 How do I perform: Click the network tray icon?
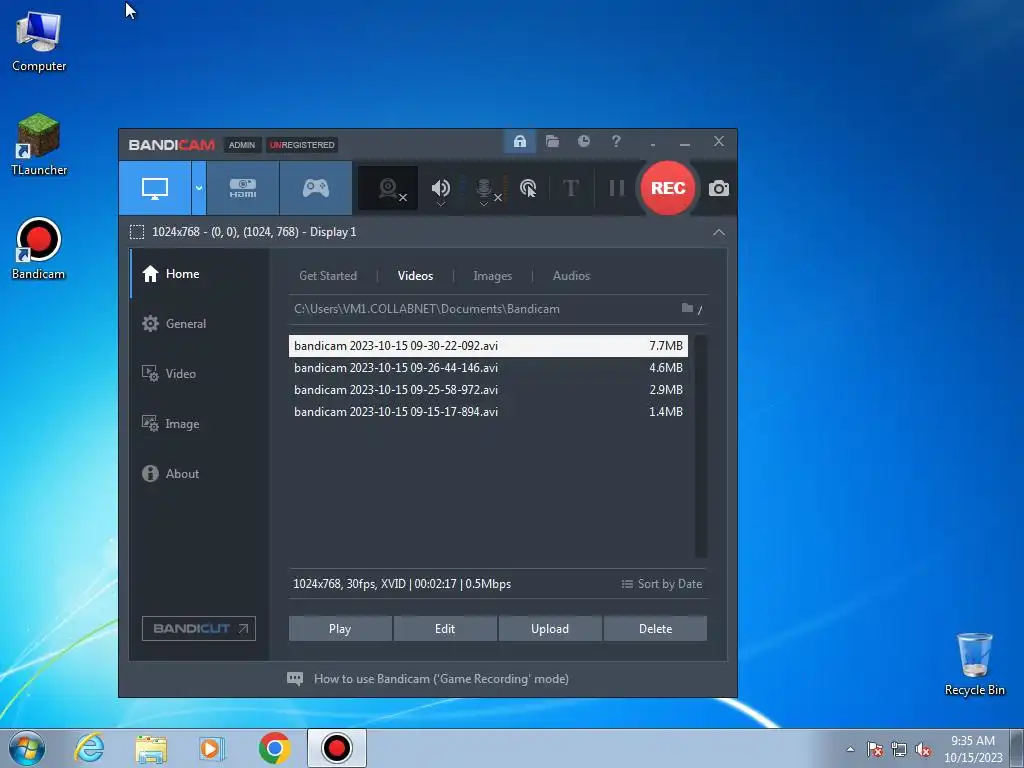[899, 750]
